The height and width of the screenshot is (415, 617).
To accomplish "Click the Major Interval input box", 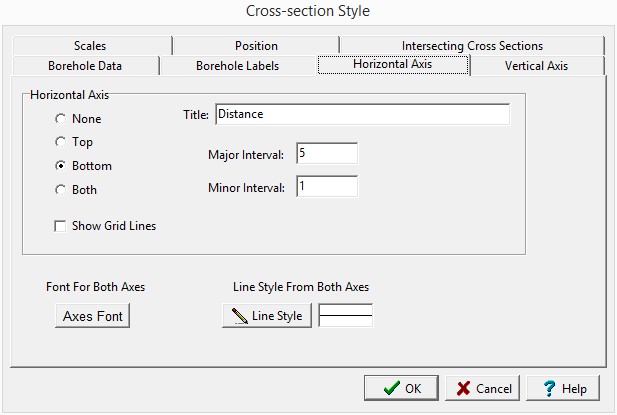I will 326,154.
